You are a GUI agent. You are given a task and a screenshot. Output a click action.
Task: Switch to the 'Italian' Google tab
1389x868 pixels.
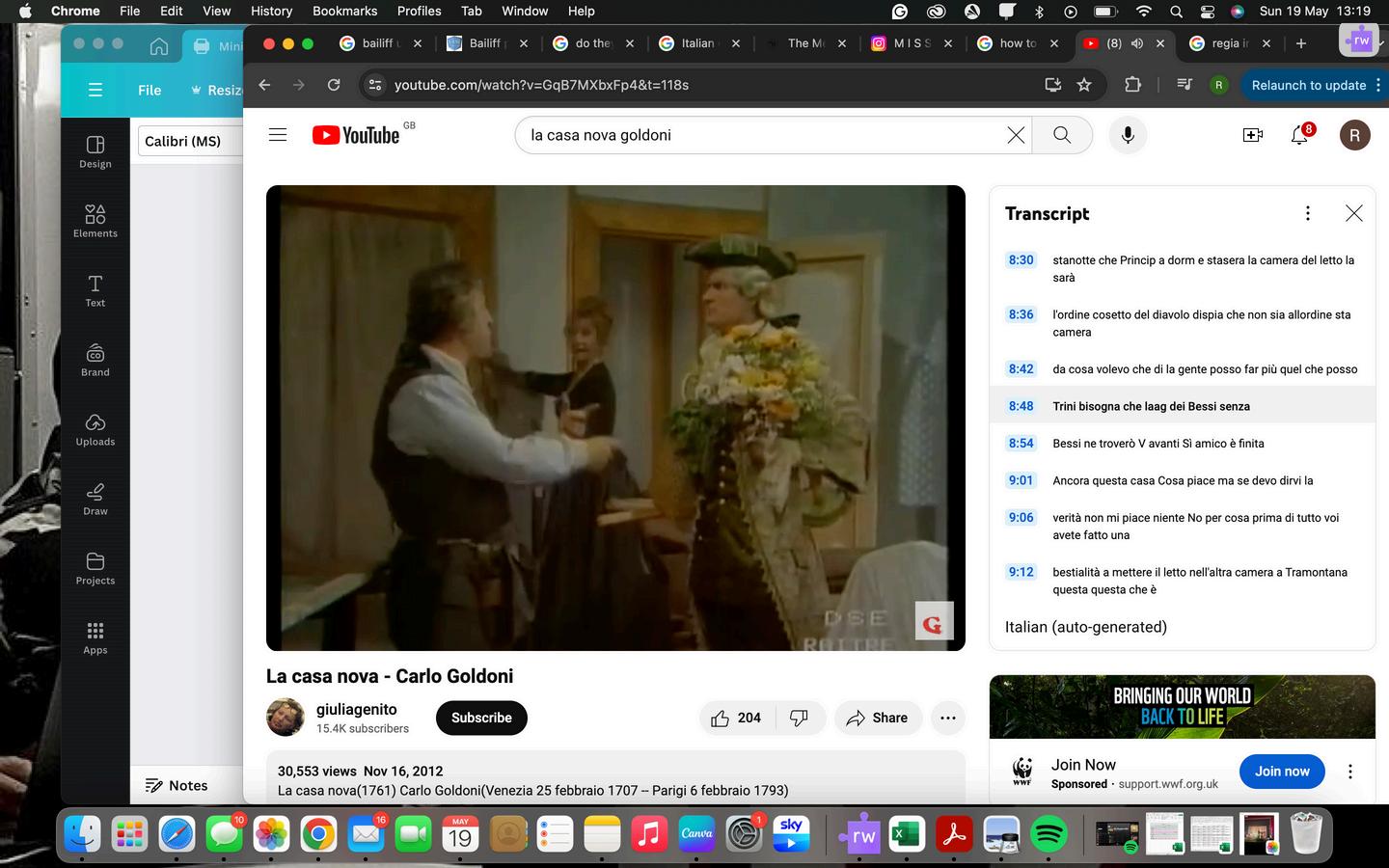point(699,43)
